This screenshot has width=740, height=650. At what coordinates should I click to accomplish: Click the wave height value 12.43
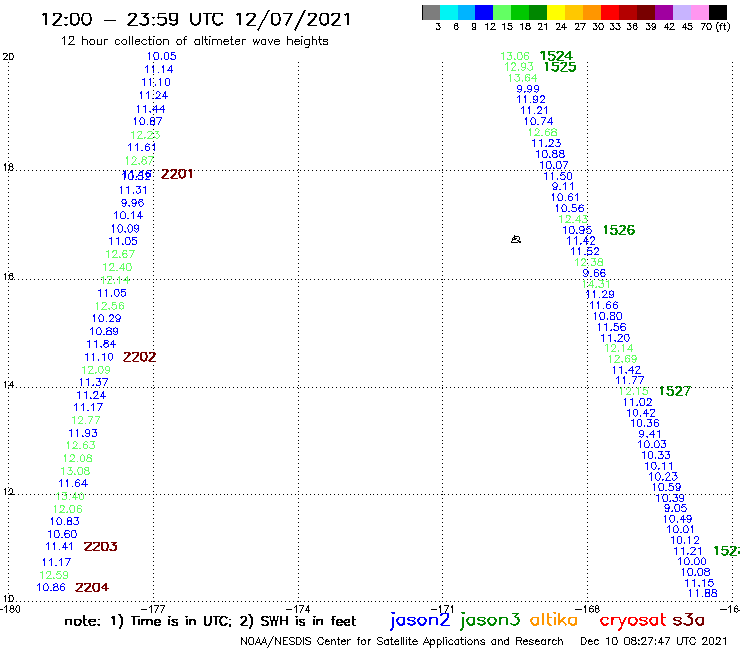pyautogui.click(x=573, y=219)
